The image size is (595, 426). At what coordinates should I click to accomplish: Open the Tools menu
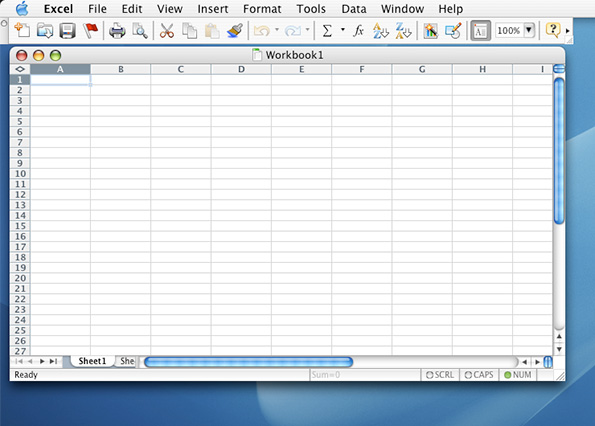coord(311,9)
